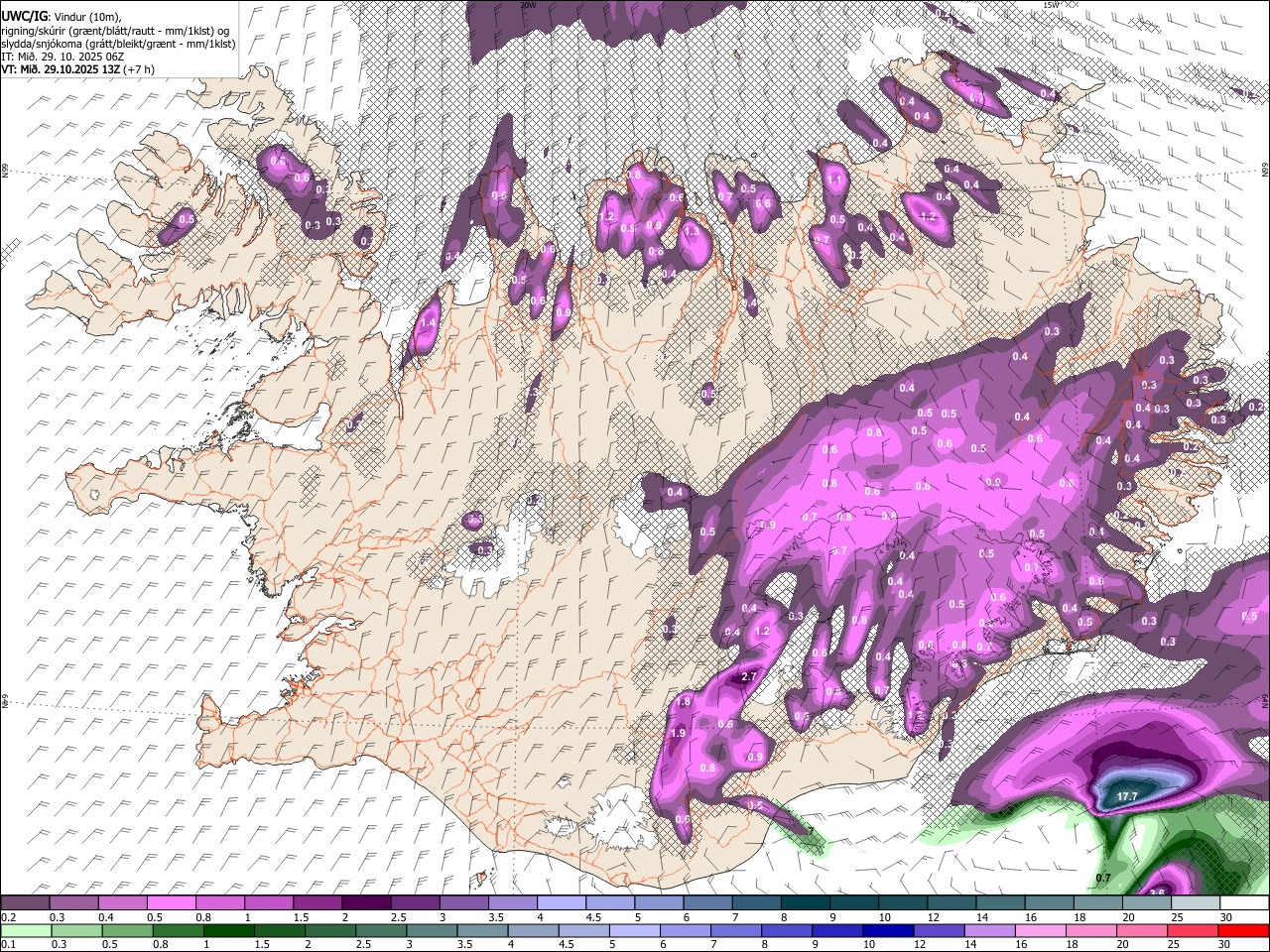The width and height of the screenshot is (1270, 952).
Task: Click the IT initial time line
Action: click(x=63, y=57)
